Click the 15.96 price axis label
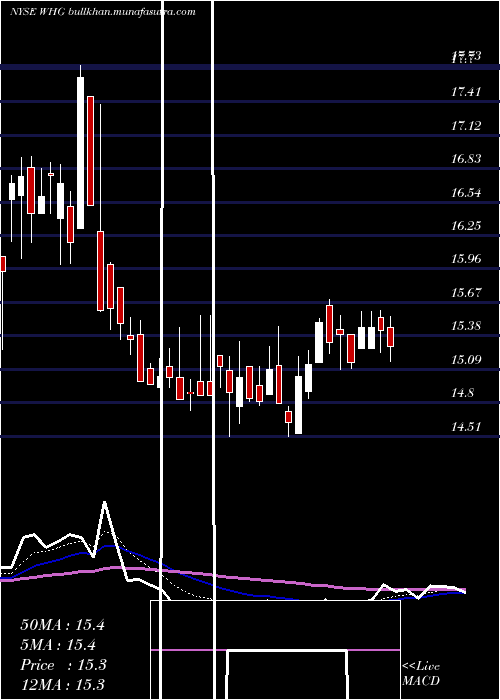 pos(466,259)
